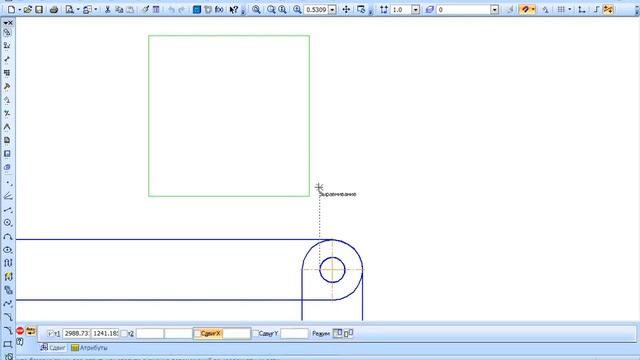Click the first т2 coordinate field
This screenshot has height=360, width=640.
tap(150, 333)
